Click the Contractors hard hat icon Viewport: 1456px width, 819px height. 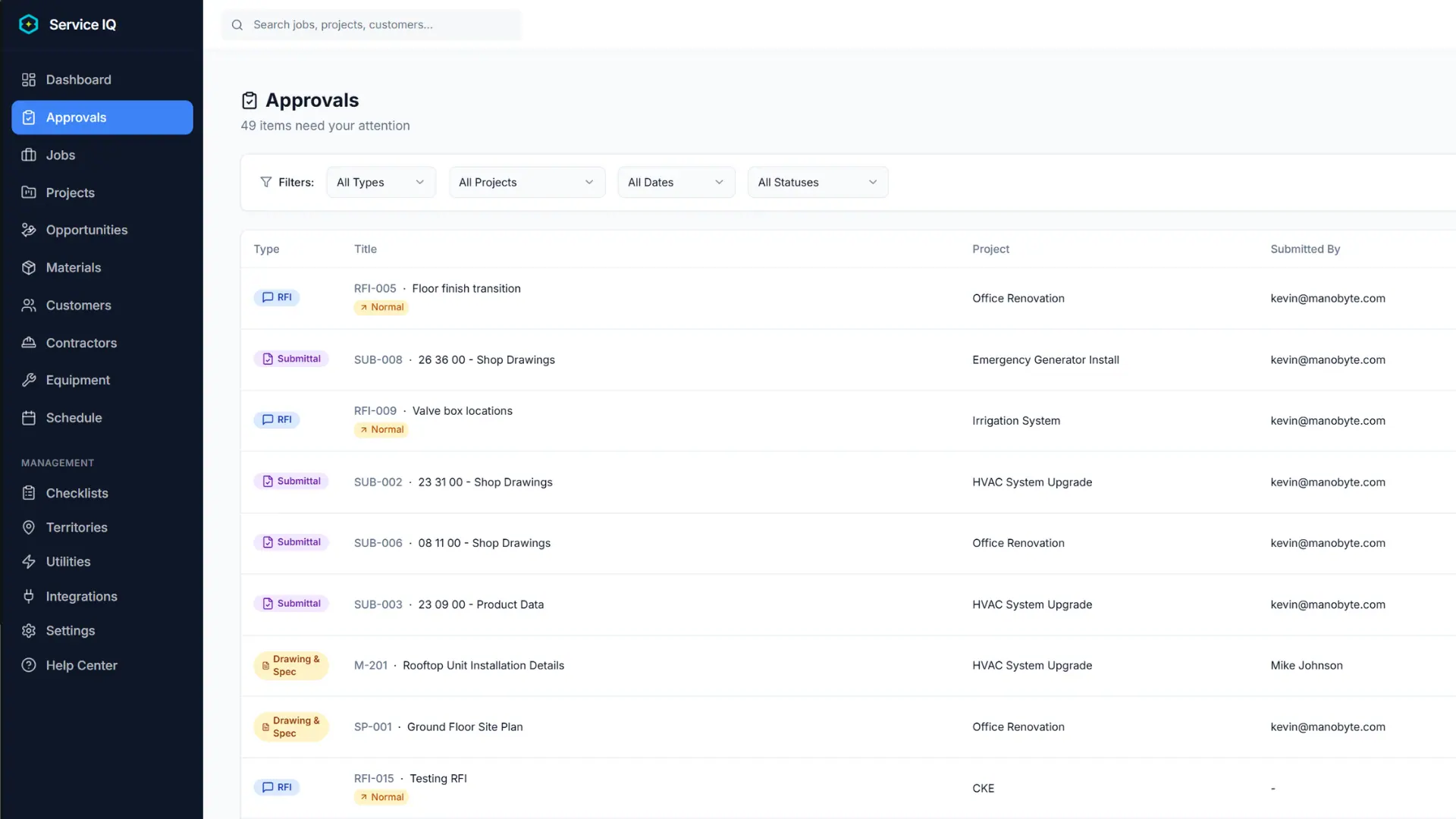coord(29,343)
